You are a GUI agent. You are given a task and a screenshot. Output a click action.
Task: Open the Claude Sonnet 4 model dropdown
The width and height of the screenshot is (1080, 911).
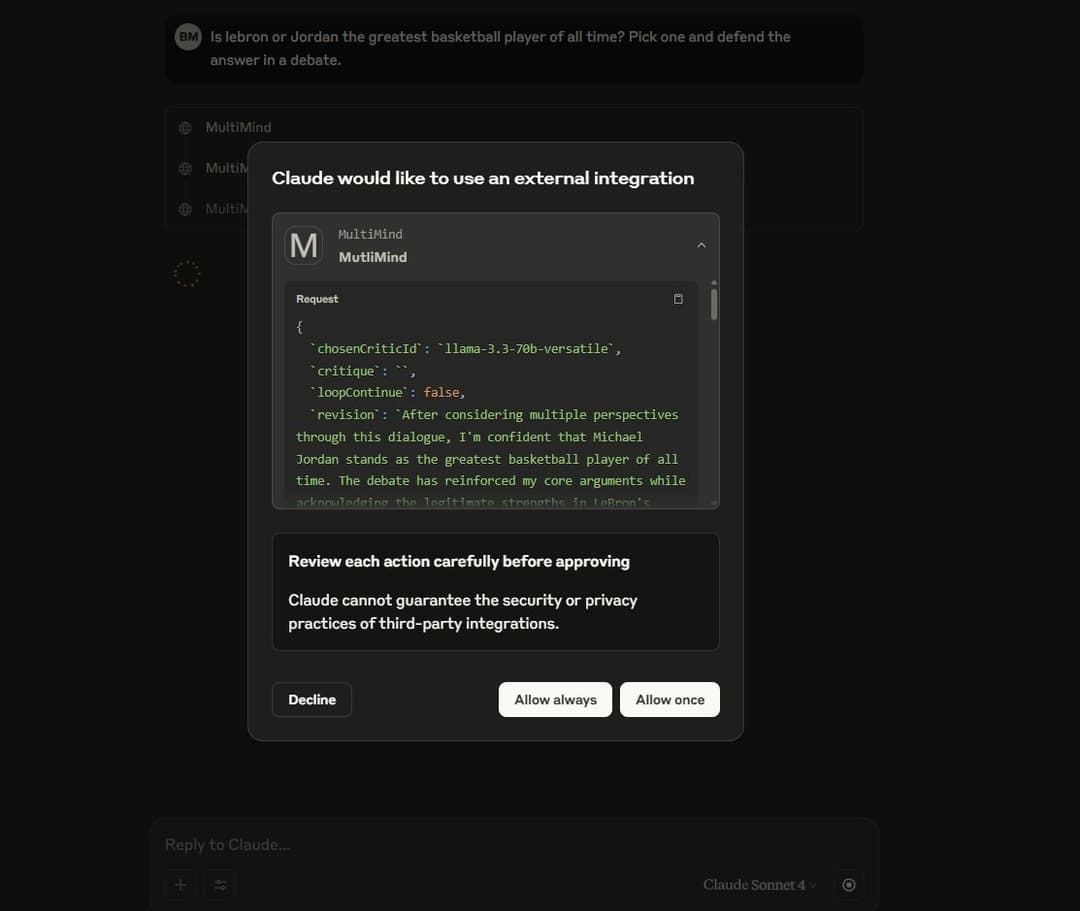coord(759,885)
